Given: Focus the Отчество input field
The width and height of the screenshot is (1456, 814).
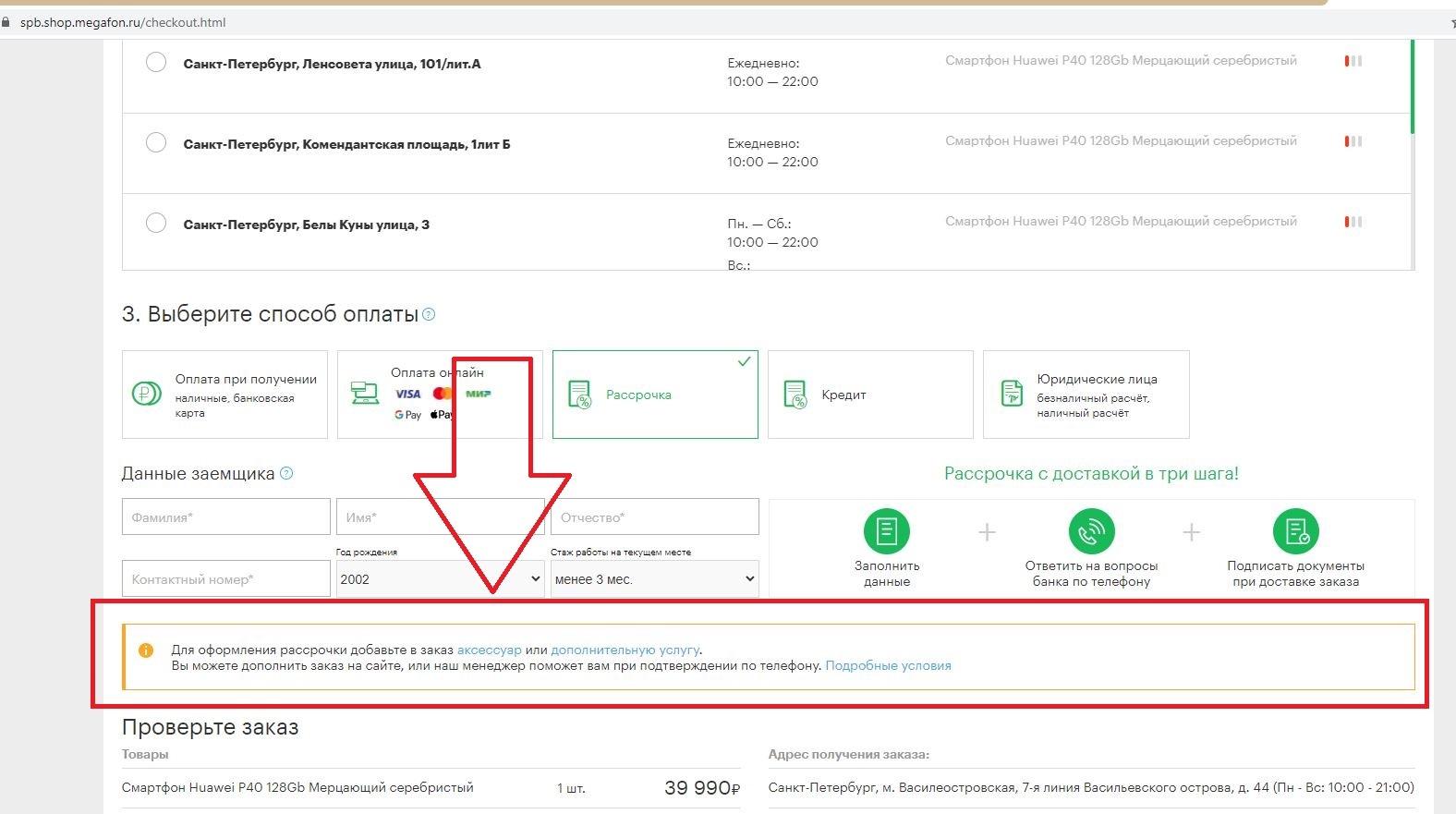Looking at the screenshot, I should 655,517.
